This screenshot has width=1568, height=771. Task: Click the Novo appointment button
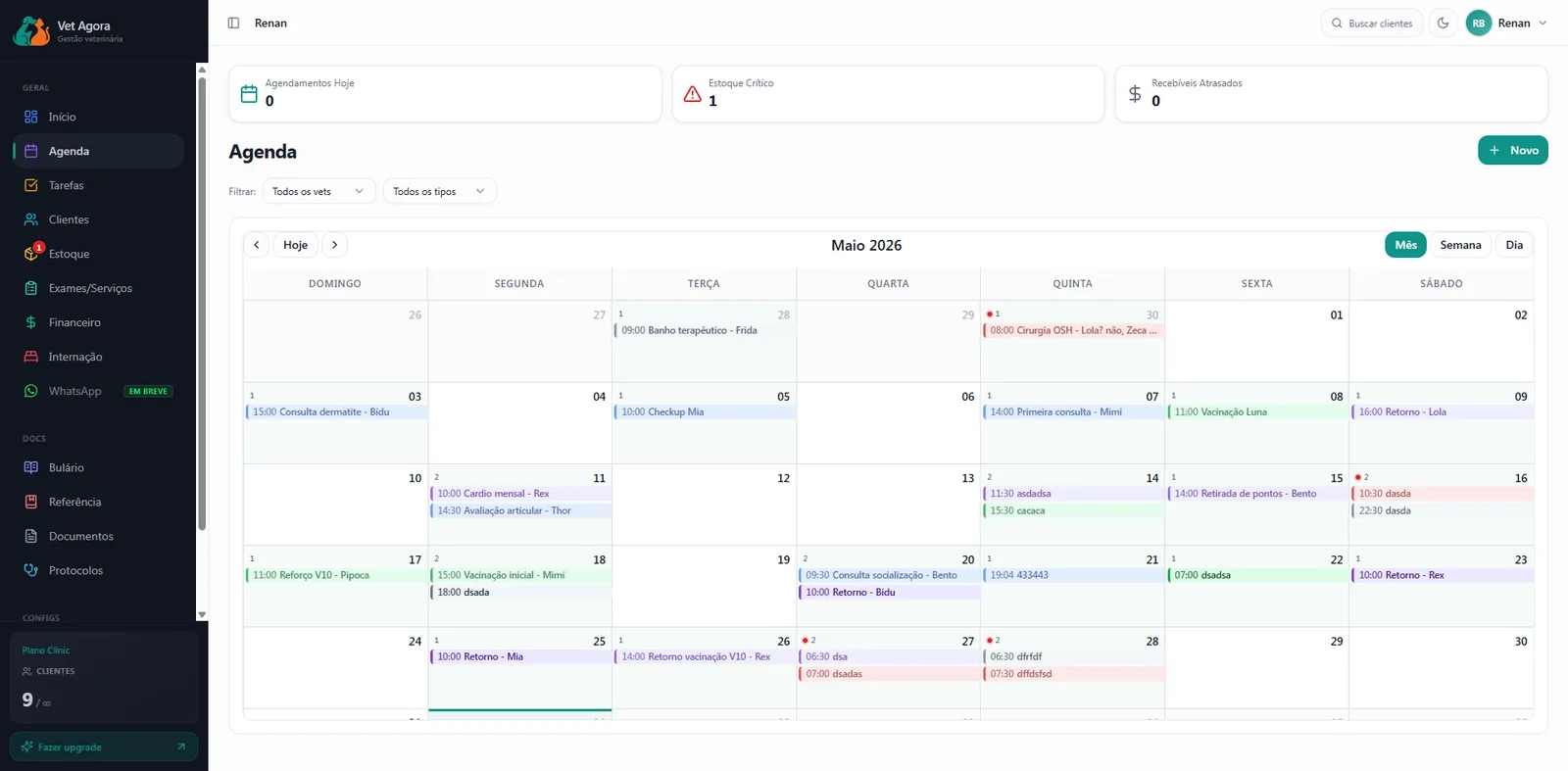point(1513,150)
